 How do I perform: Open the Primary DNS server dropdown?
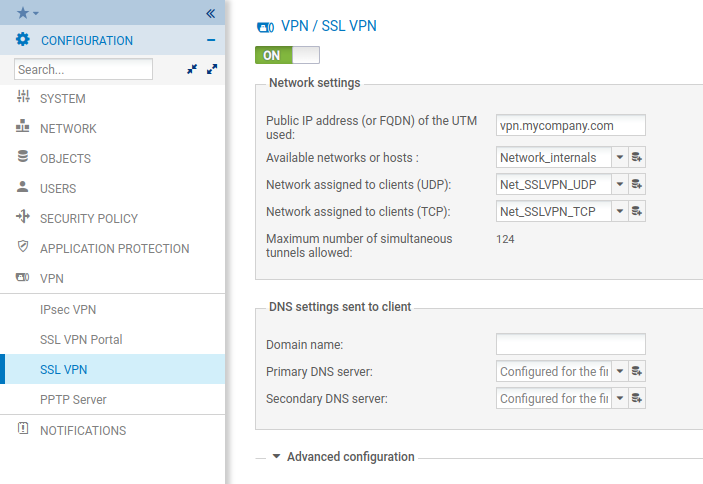click(x=619, y=371)
